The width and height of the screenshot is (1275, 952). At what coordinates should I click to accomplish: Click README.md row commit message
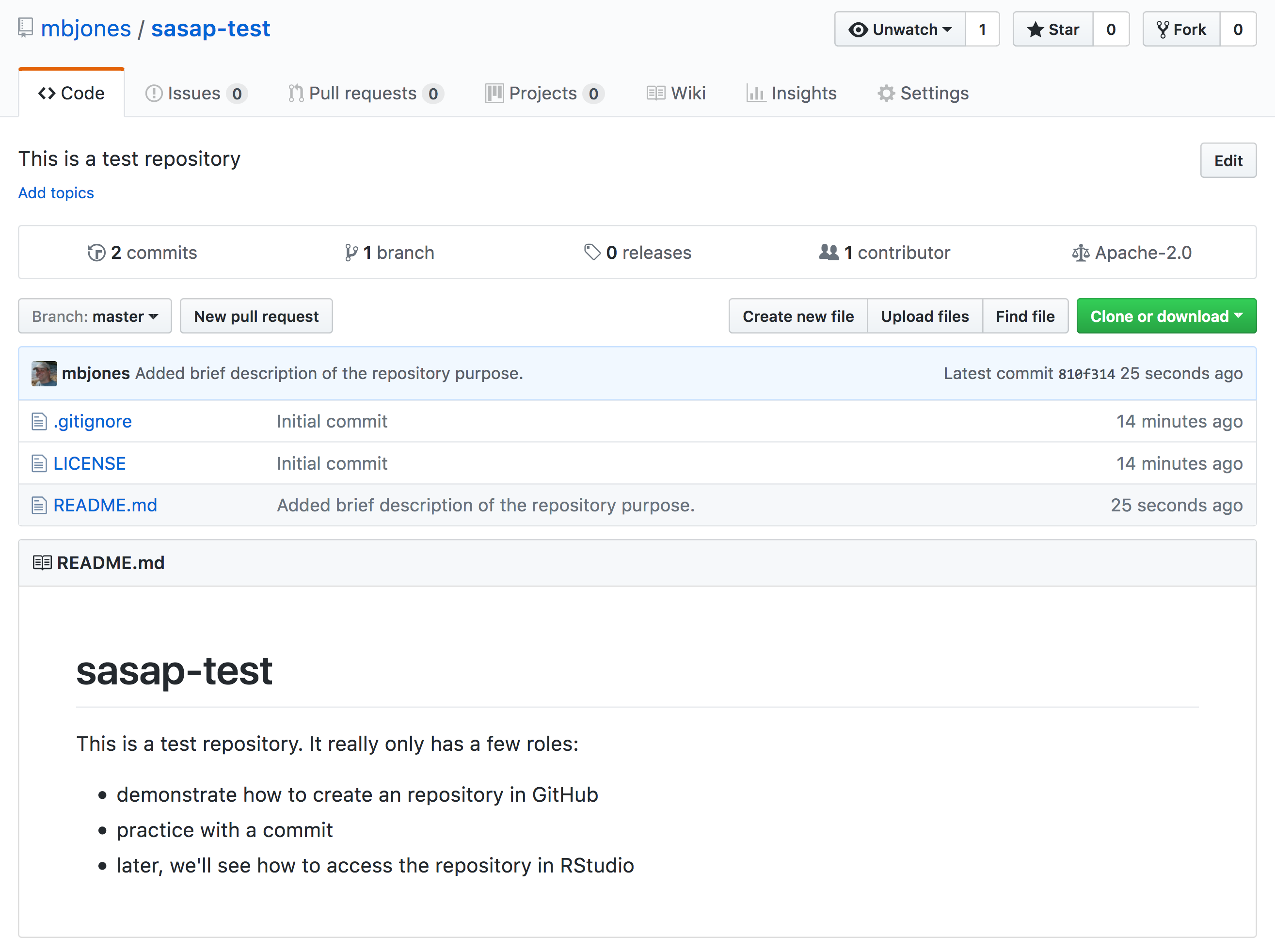click(486, 506)
